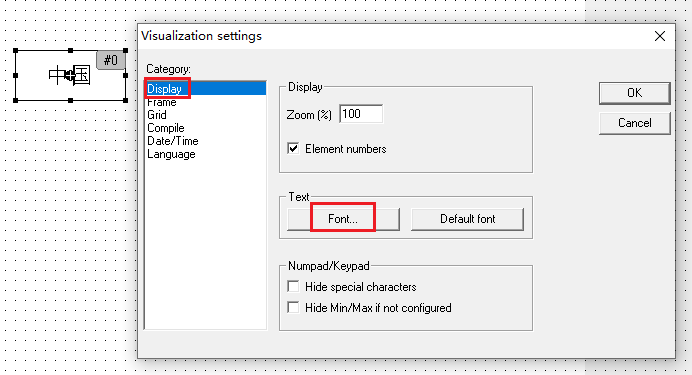Enable Hide special characters

[x=293, y=287]
